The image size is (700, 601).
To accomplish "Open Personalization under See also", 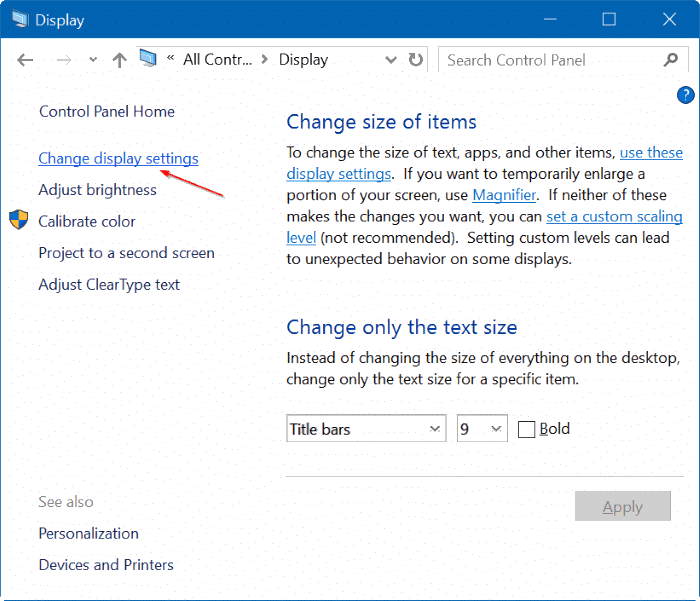I will [88, 534].
